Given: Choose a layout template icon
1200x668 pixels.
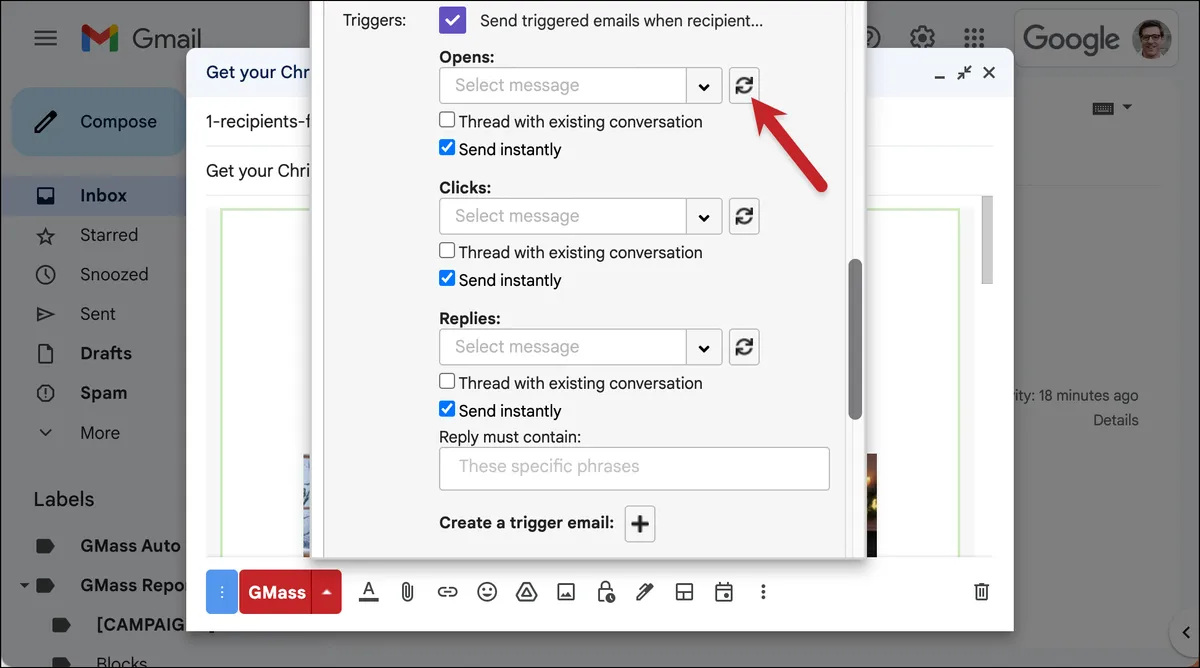Looking at the screenshot, I should [x=684, y=592].
